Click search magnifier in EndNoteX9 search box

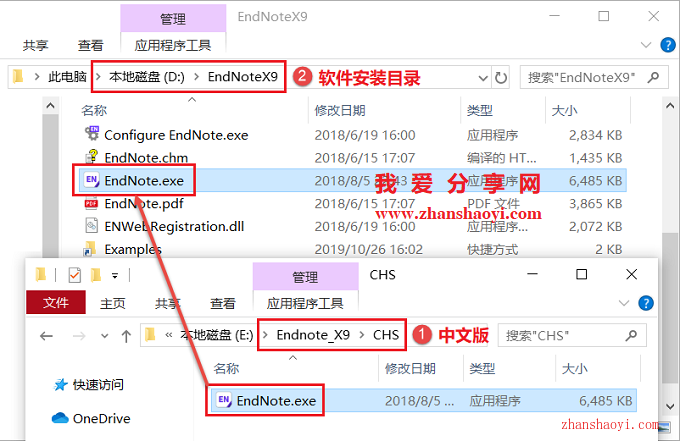tap(653, 77)
